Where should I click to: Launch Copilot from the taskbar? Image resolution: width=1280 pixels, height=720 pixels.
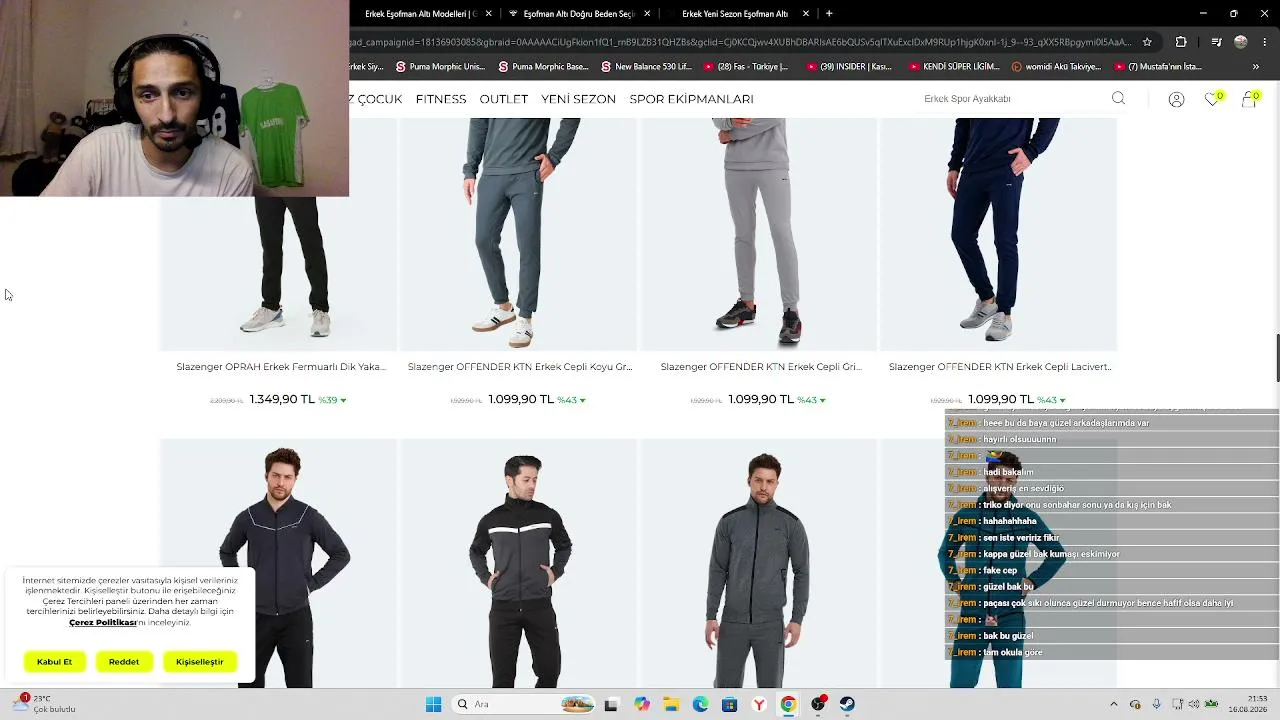point(641,704)
